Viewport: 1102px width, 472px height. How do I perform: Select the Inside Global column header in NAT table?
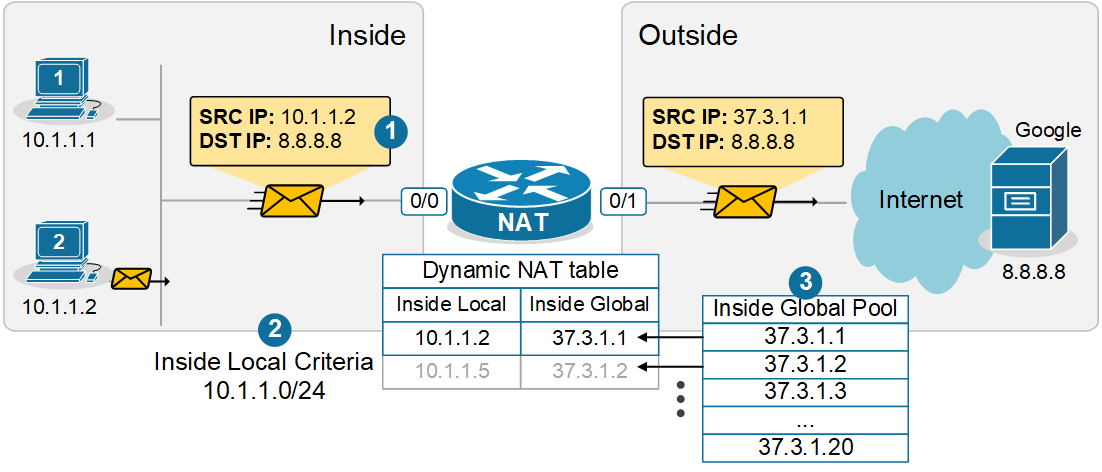click(589, 304)
